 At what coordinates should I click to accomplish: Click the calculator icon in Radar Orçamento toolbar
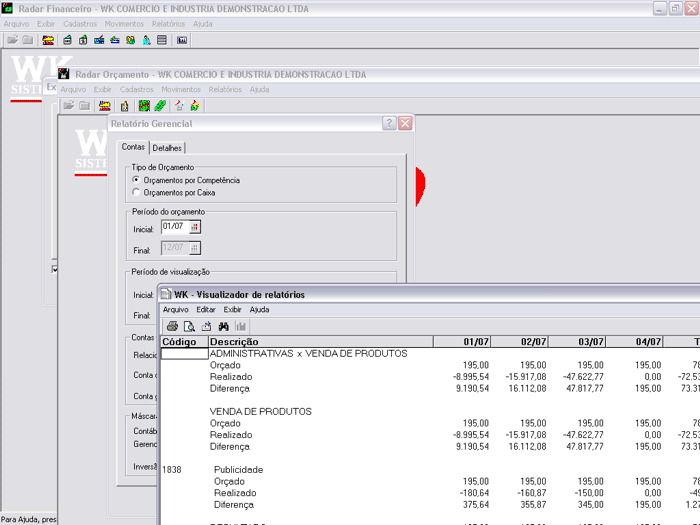pos(125,105)
